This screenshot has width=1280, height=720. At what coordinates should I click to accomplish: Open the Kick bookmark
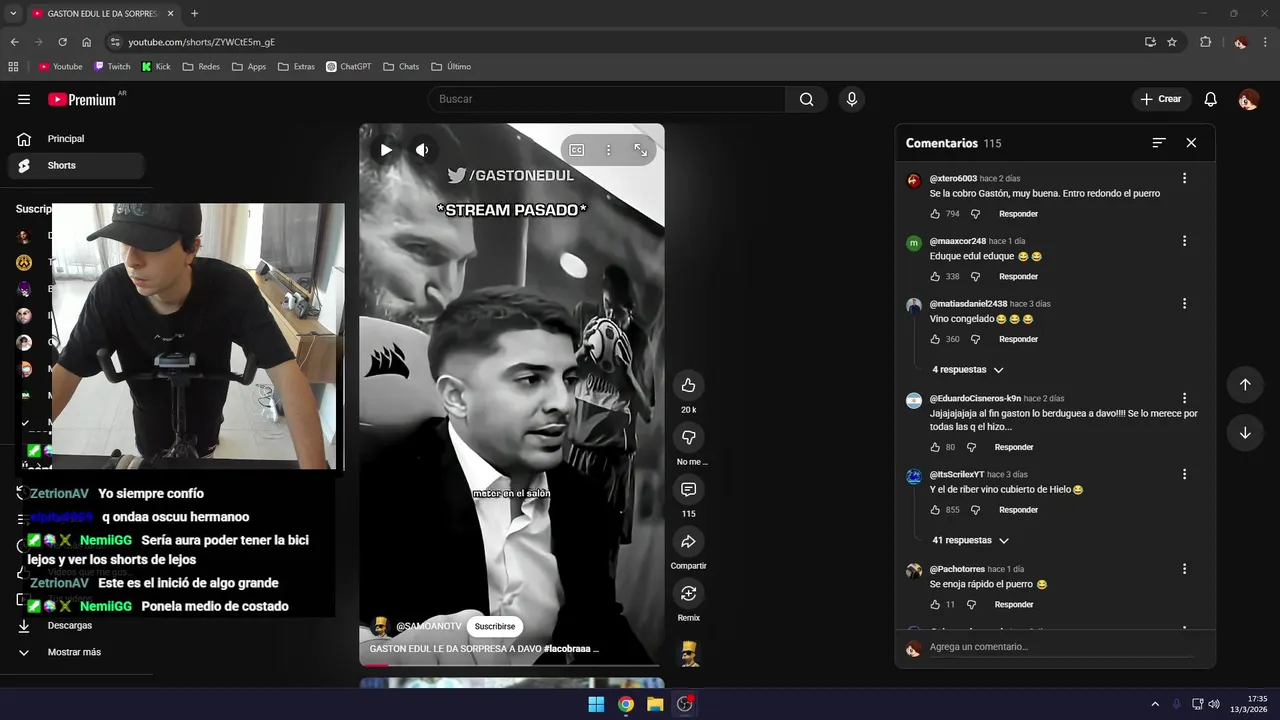pos(156,67)
